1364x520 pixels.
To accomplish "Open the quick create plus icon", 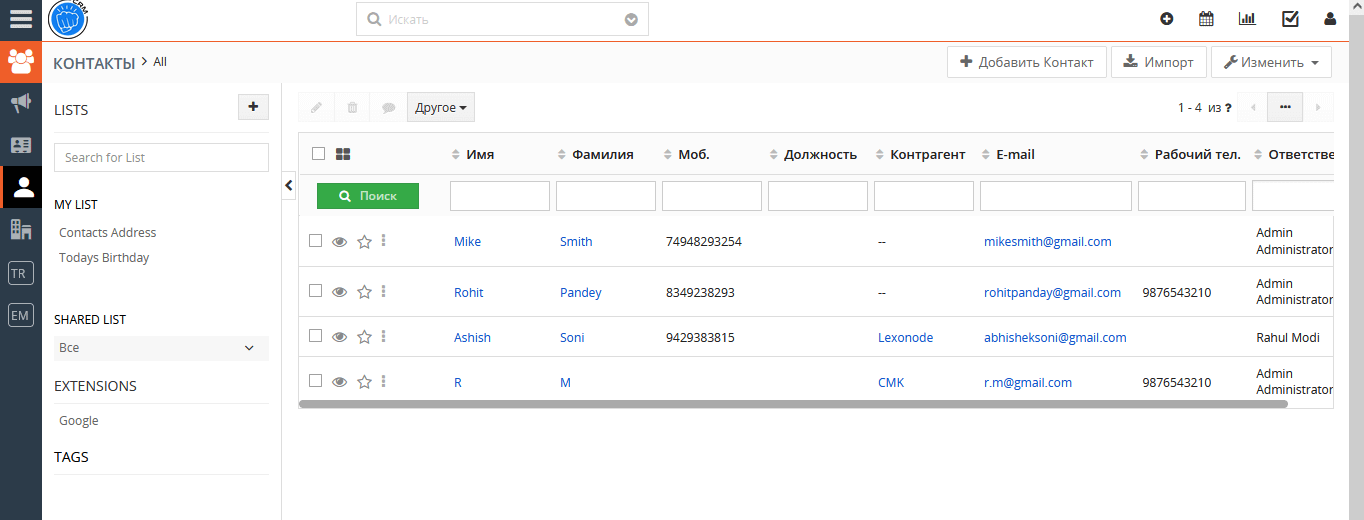I will click(1166, 18).
